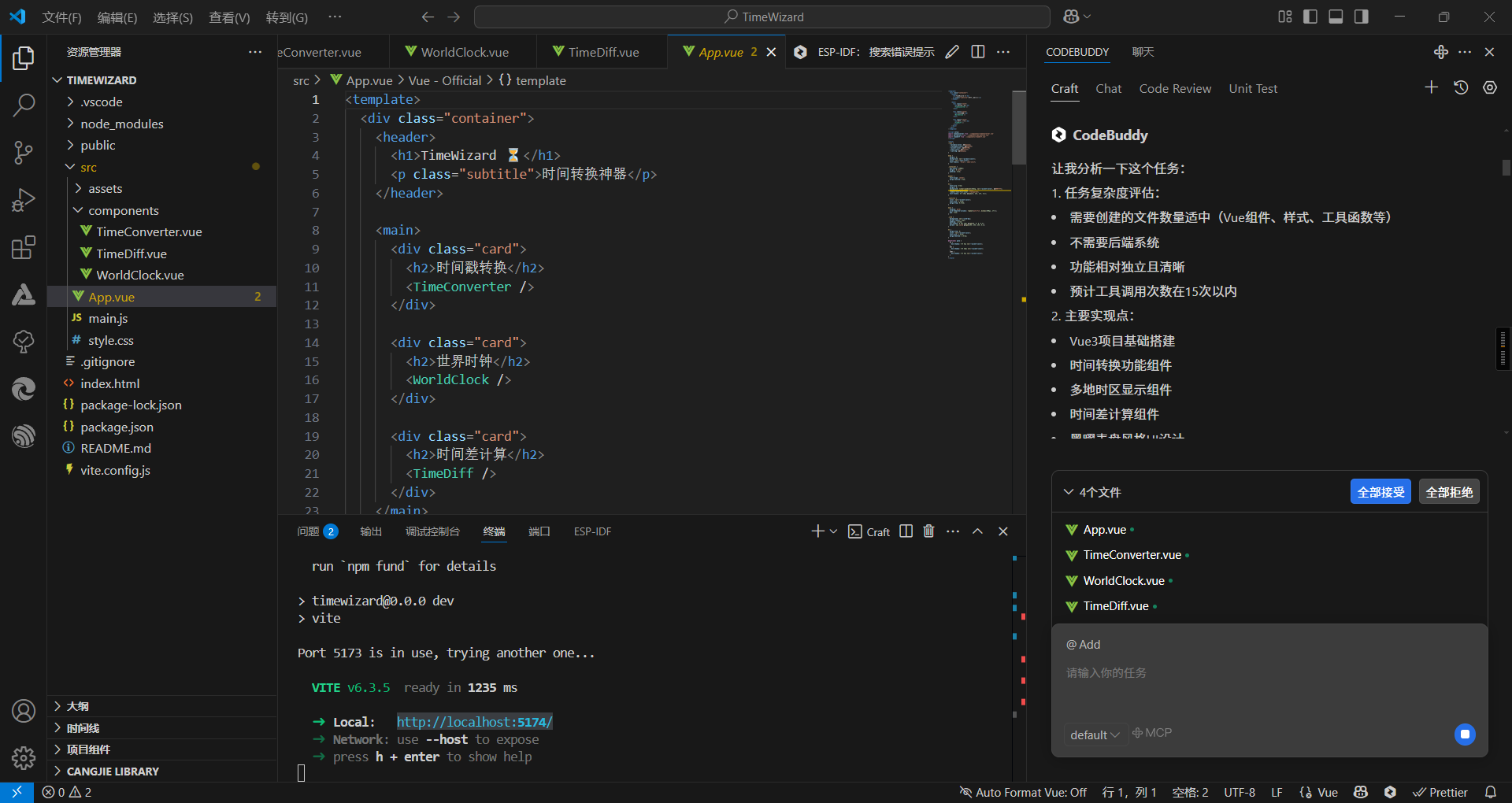
Task: Open the Source Control view
Action: point(24,153)
